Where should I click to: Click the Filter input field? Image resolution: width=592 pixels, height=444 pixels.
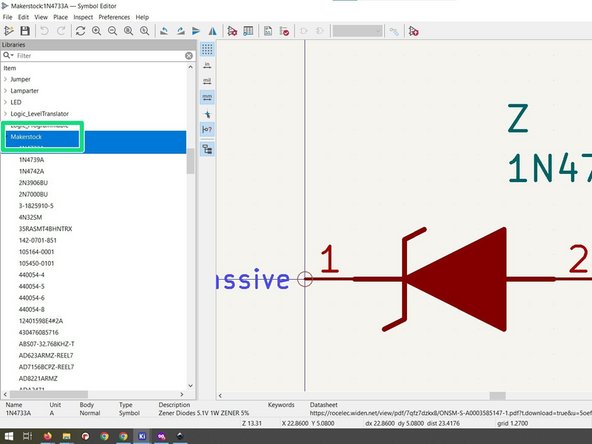pyautogui.click(x=100, y=56)
